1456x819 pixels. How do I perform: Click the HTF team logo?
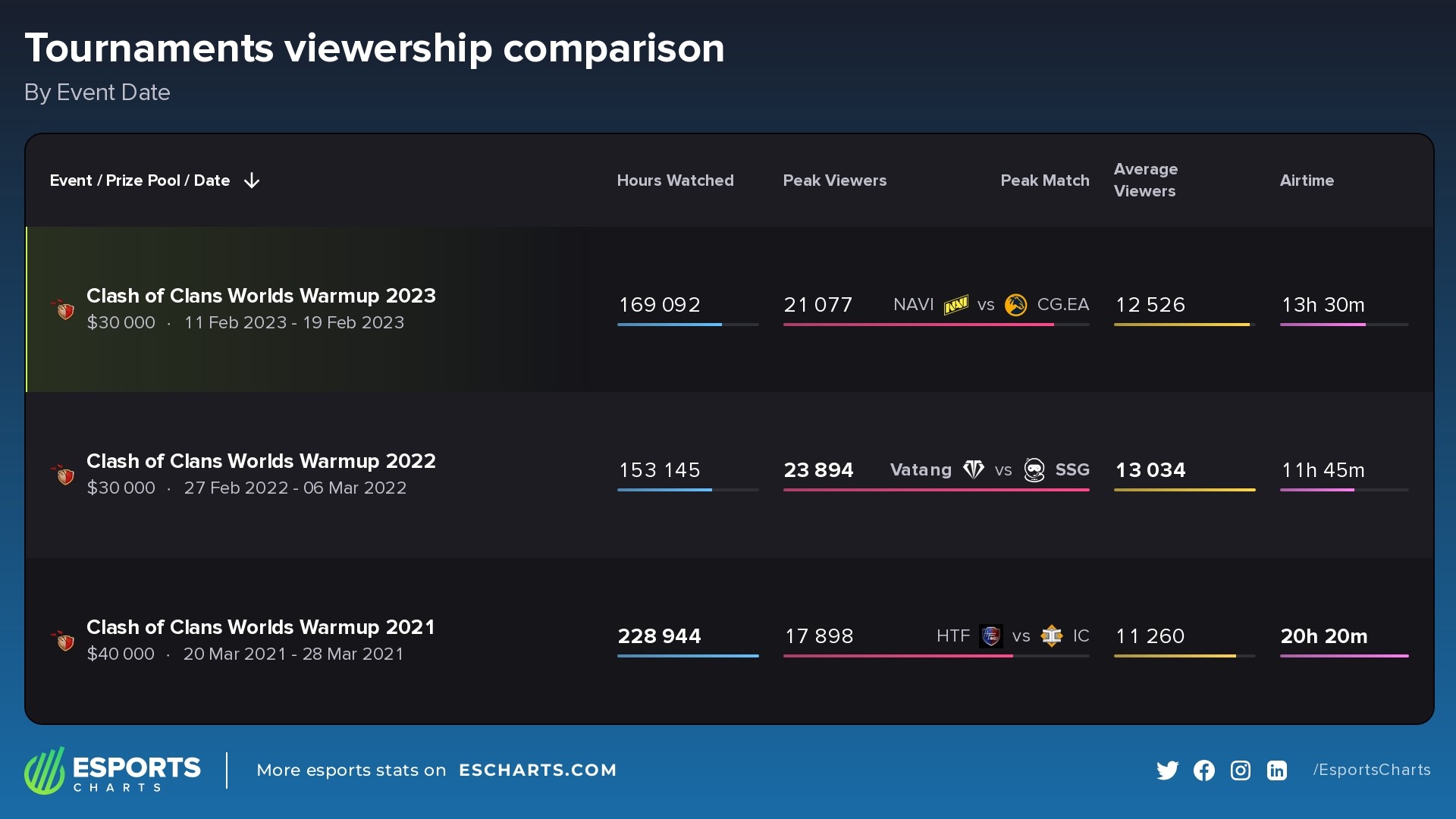(x=990, y=636)
